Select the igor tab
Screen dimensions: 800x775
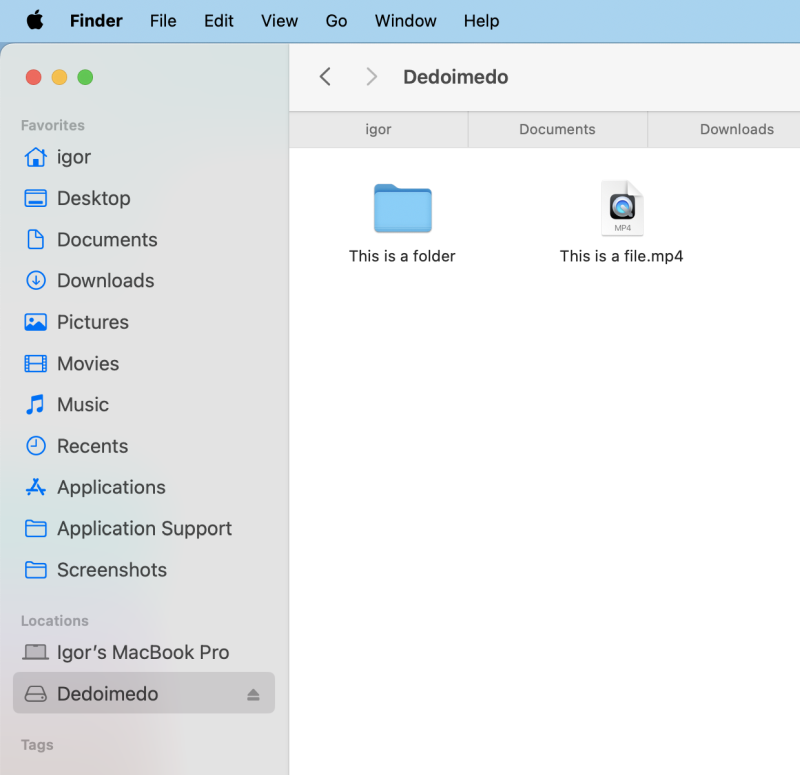pos(378,129)
